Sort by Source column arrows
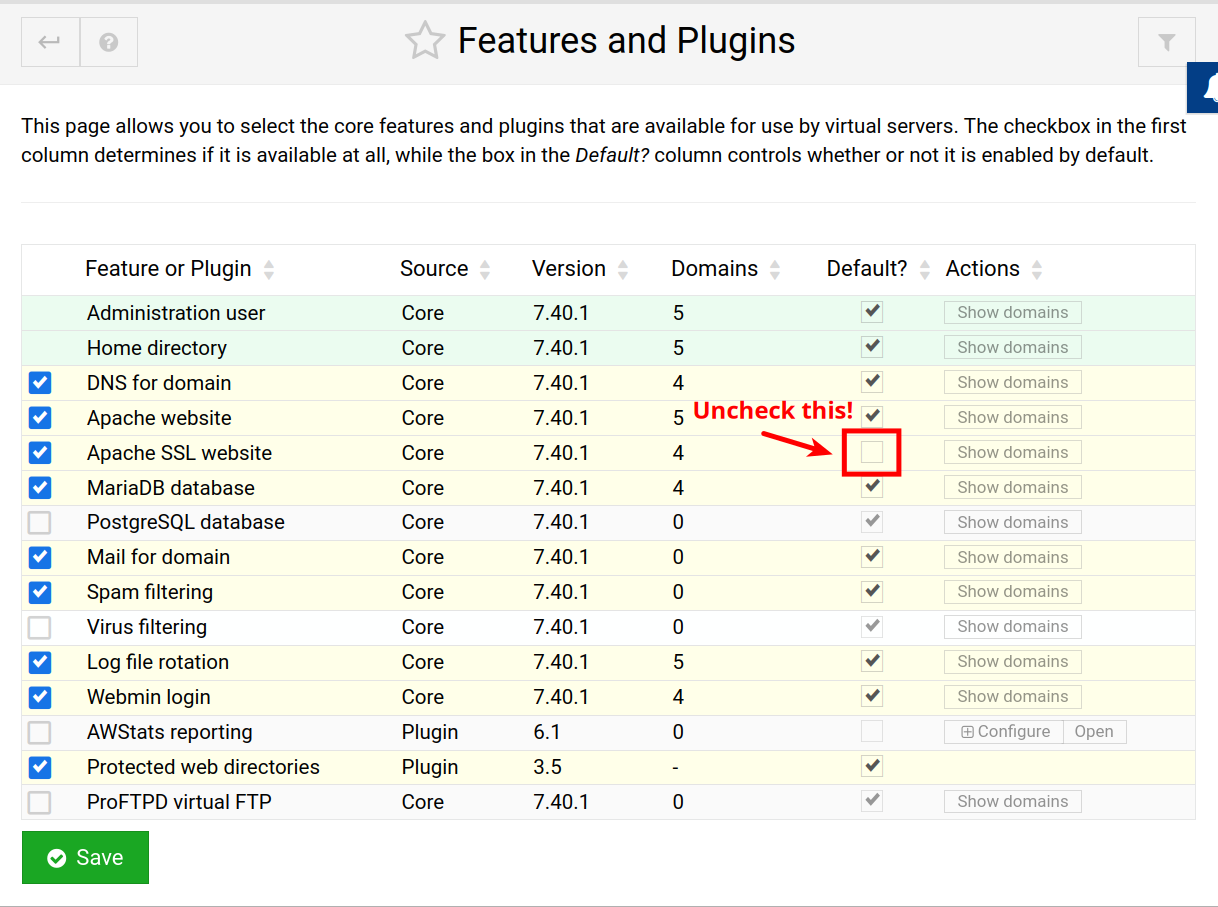 485,269
